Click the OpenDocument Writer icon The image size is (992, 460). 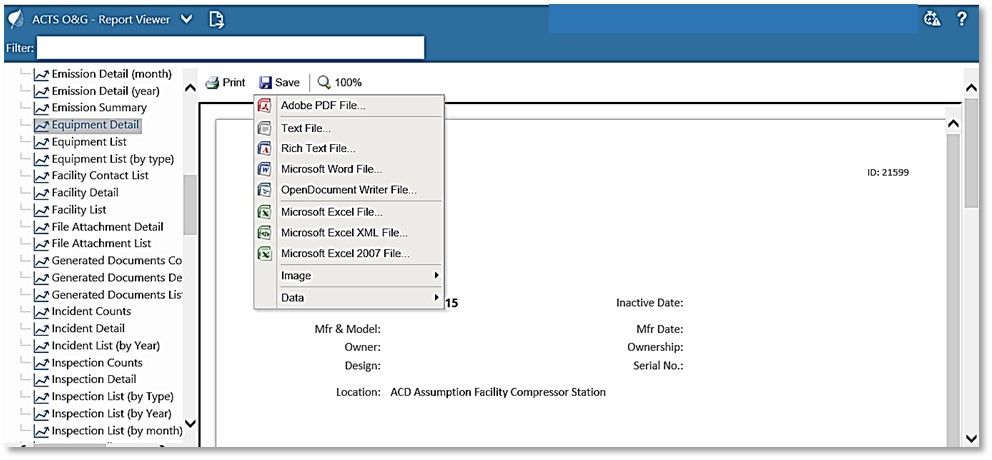point(264,190)
